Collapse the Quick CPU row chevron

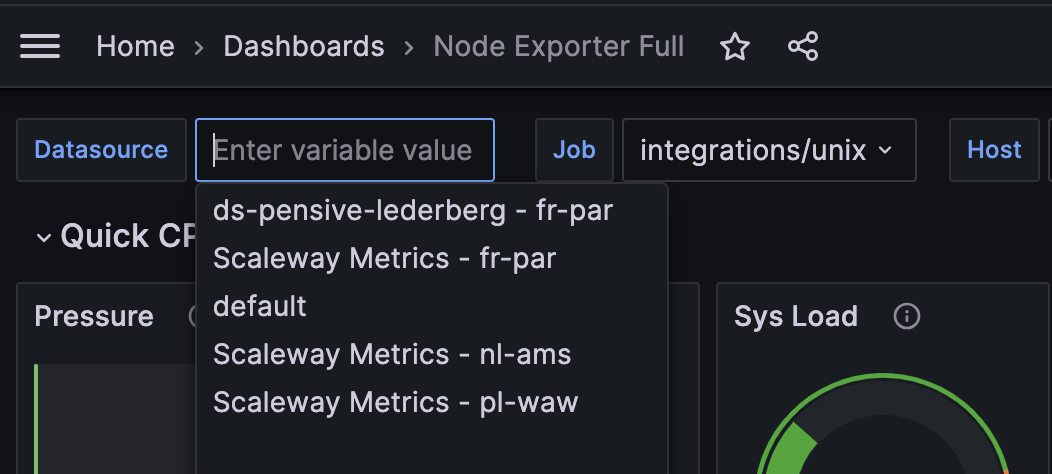point(44,237)
